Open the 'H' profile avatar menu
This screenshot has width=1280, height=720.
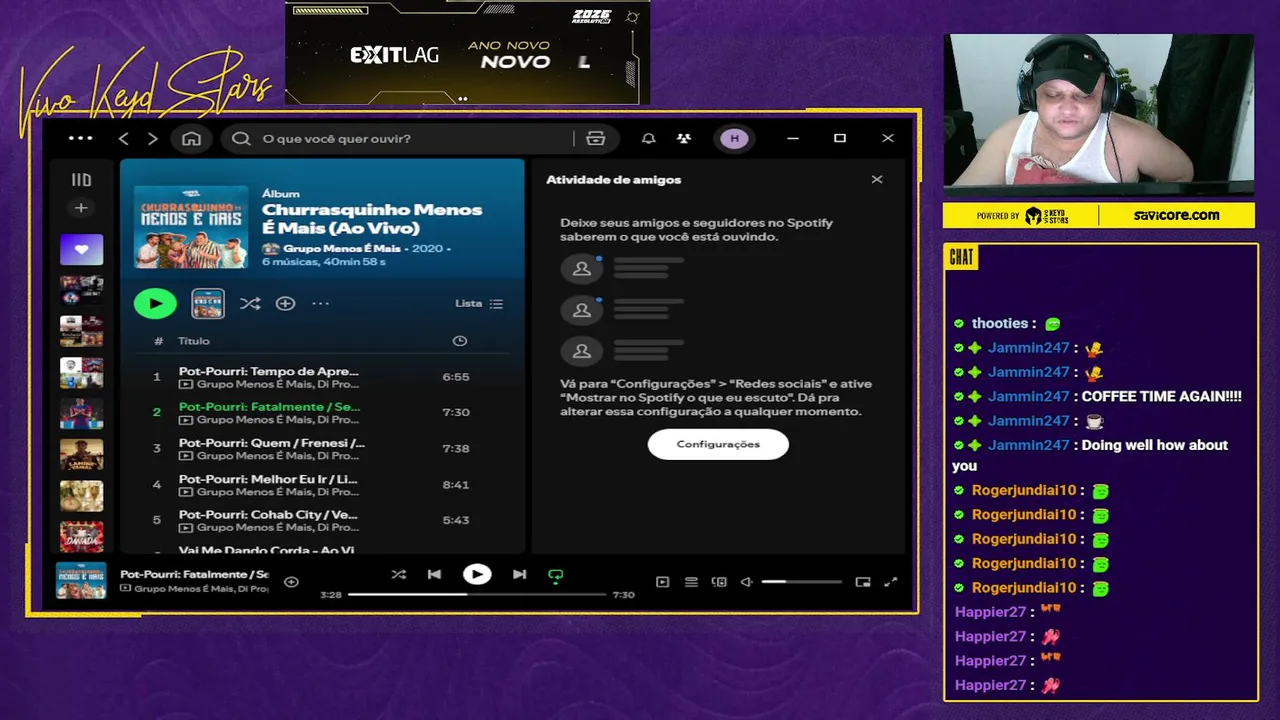[734, 138]
